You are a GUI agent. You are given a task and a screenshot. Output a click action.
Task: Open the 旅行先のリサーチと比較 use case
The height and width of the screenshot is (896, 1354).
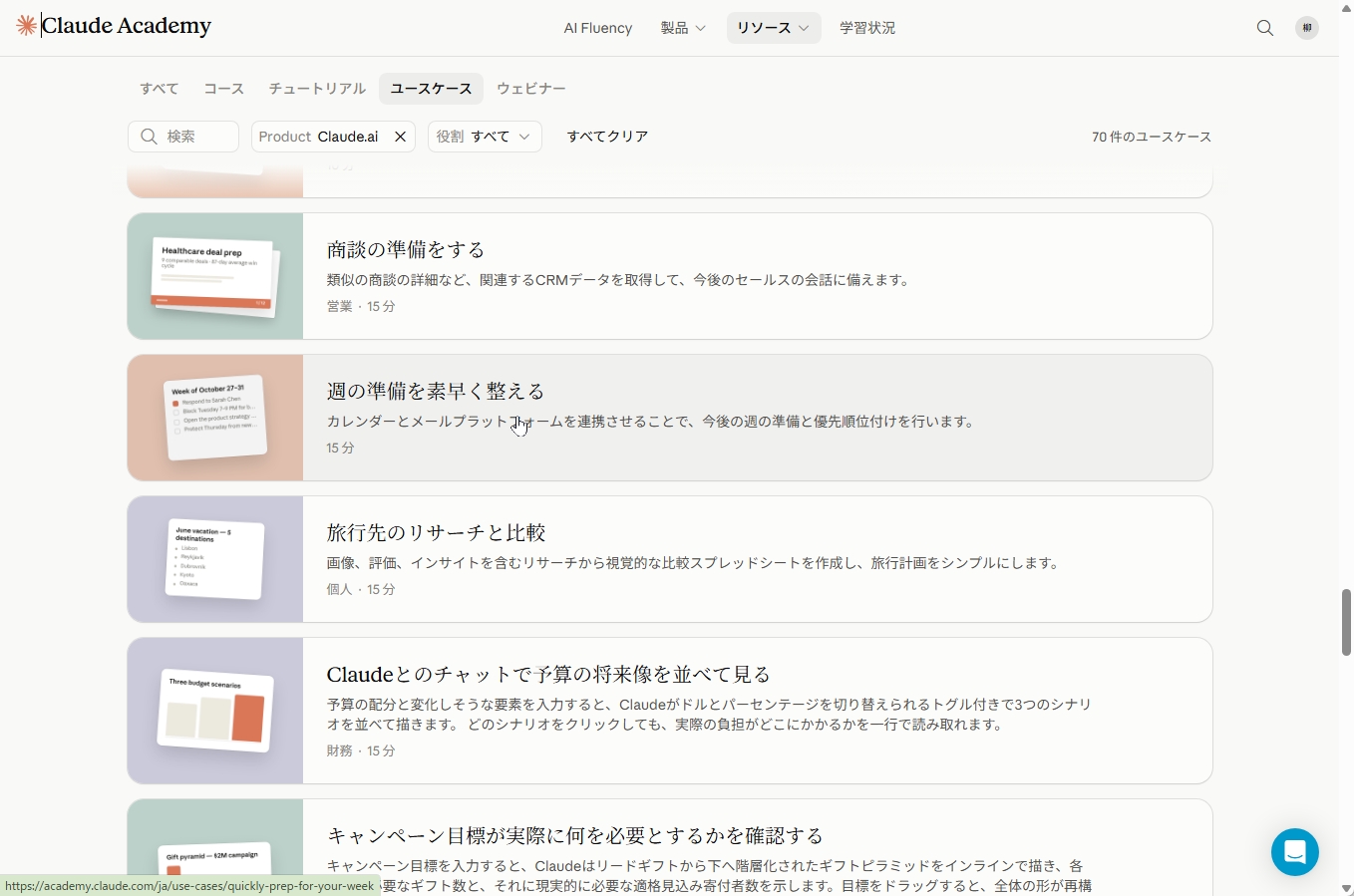(x=670, y=559)
